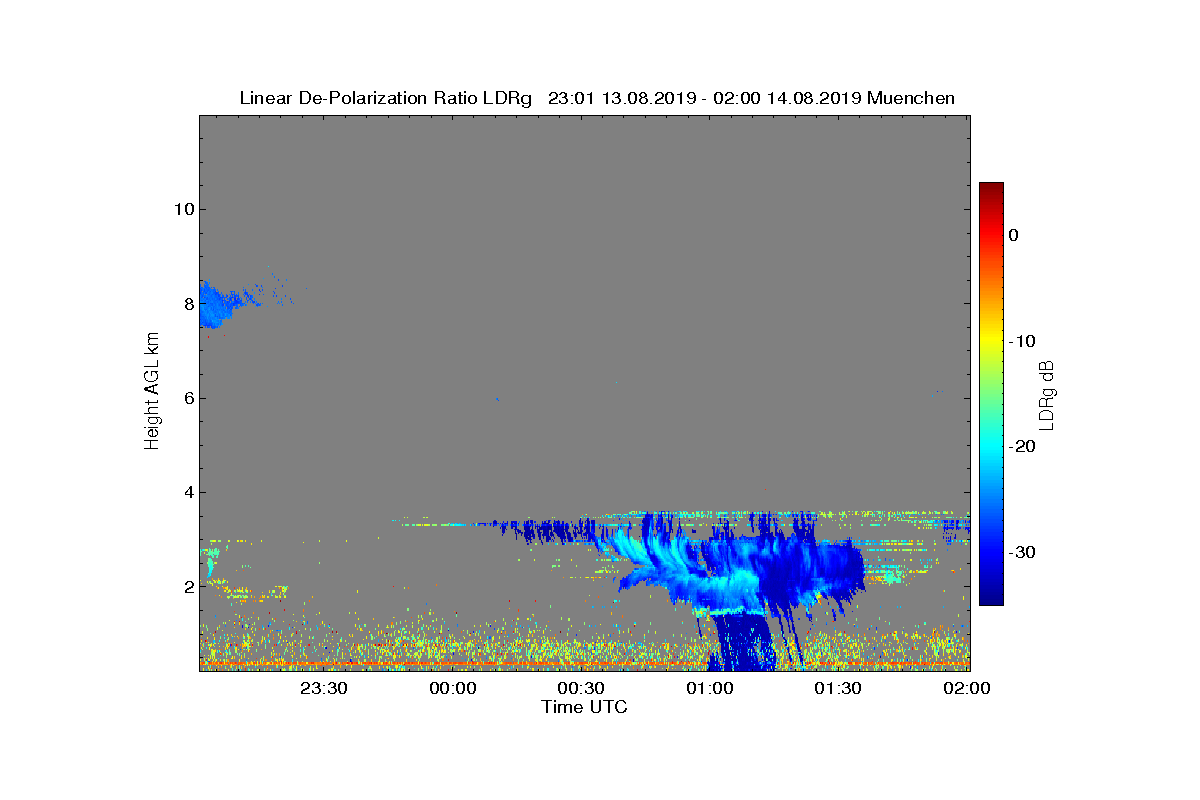Click the '00:00' time tick label
The image size is (1200, 800).
point(452,688)
